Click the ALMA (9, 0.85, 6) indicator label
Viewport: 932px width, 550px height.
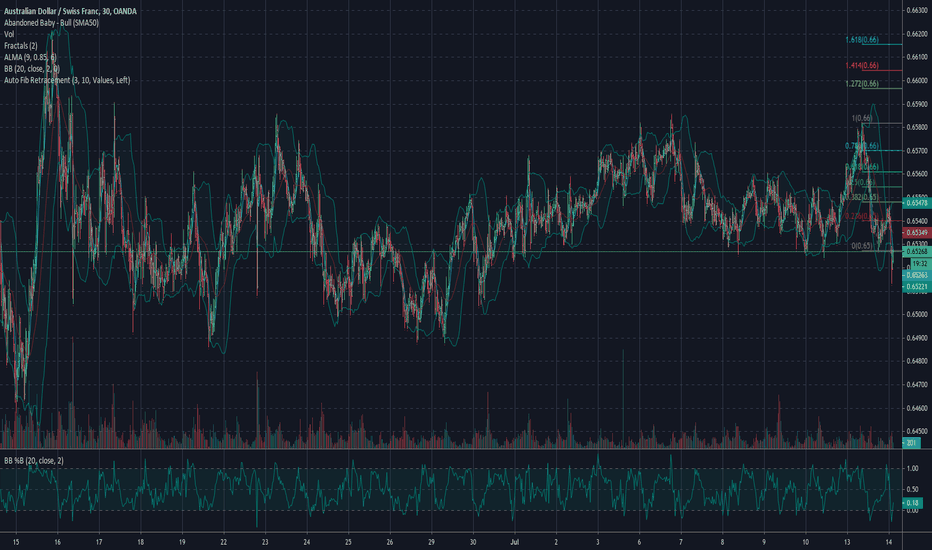tap(30, 57)
